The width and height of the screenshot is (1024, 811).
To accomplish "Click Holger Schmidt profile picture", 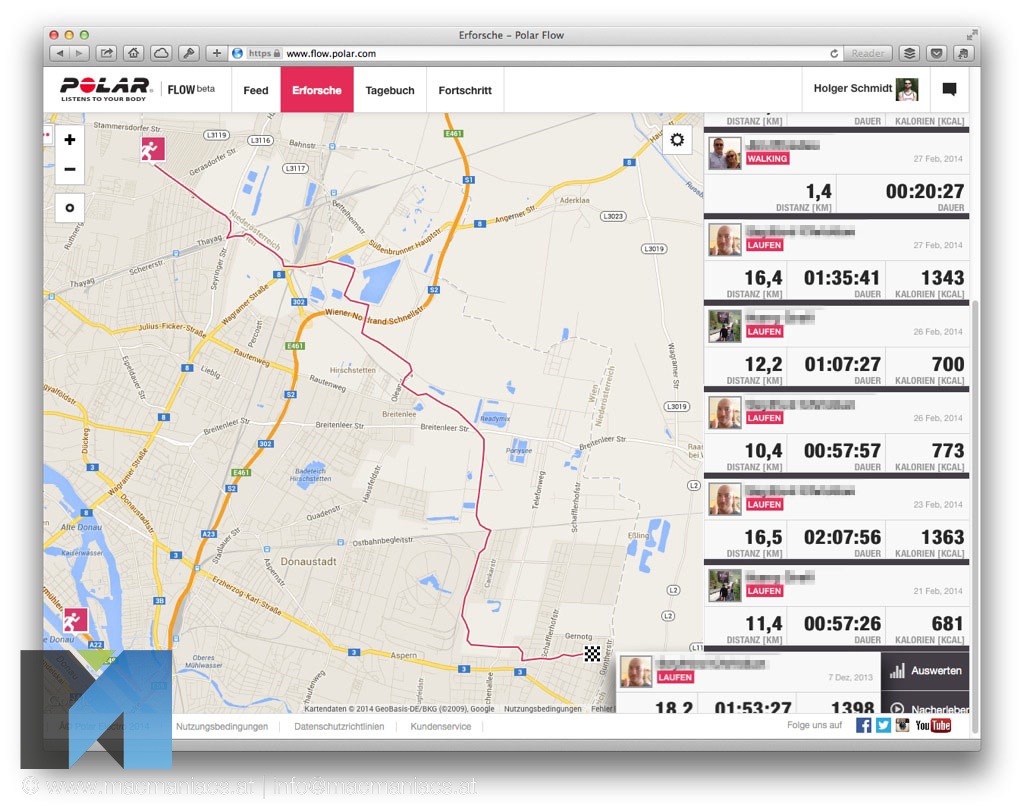I will click(907, 89).
